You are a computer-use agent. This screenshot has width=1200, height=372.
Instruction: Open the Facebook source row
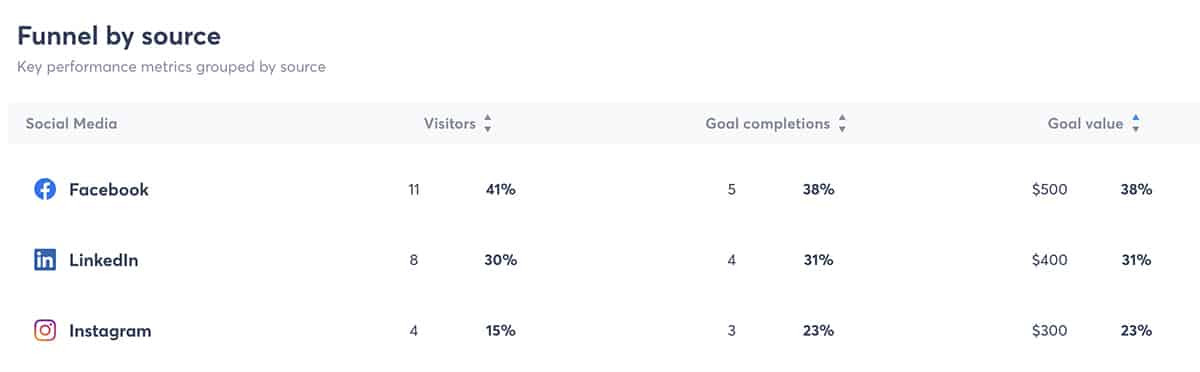coord(600,189)
